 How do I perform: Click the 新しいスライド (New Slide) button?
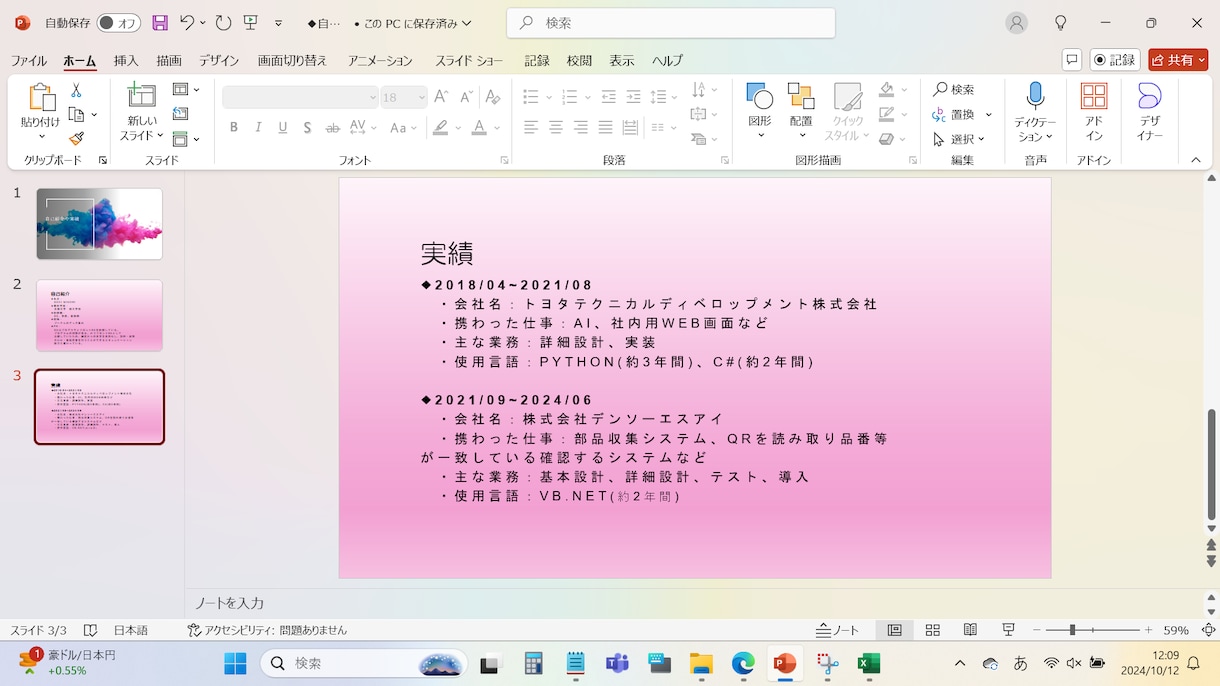click(x=142, y=112)
